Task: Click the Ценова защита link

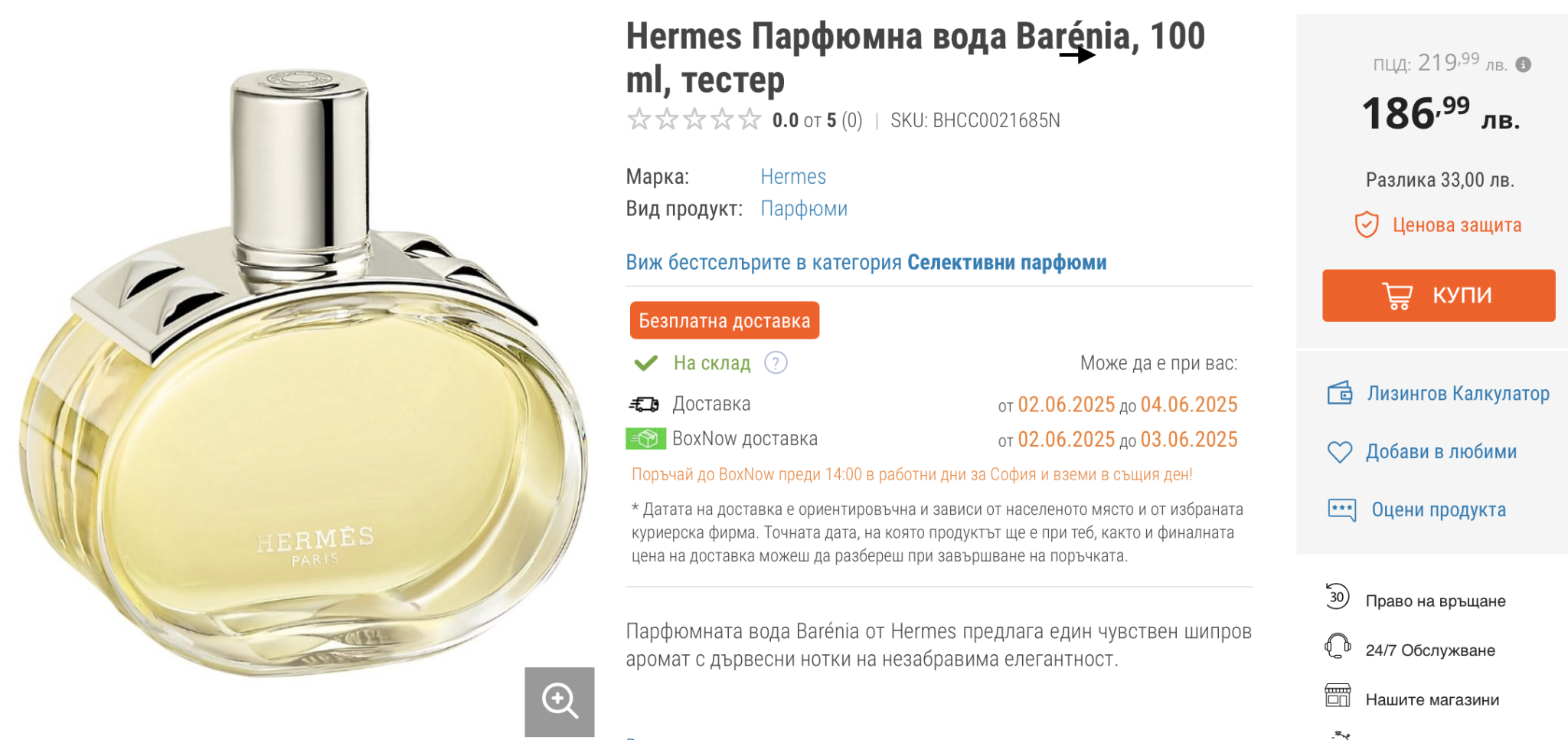Action: point(1457,225)
